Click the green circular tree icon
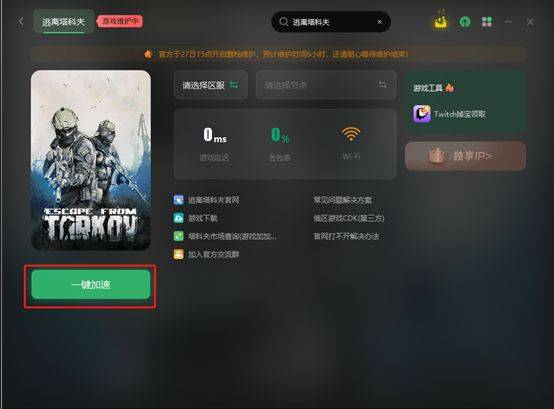This screenshot has height=409, width=554. click(x=465, y=22)
